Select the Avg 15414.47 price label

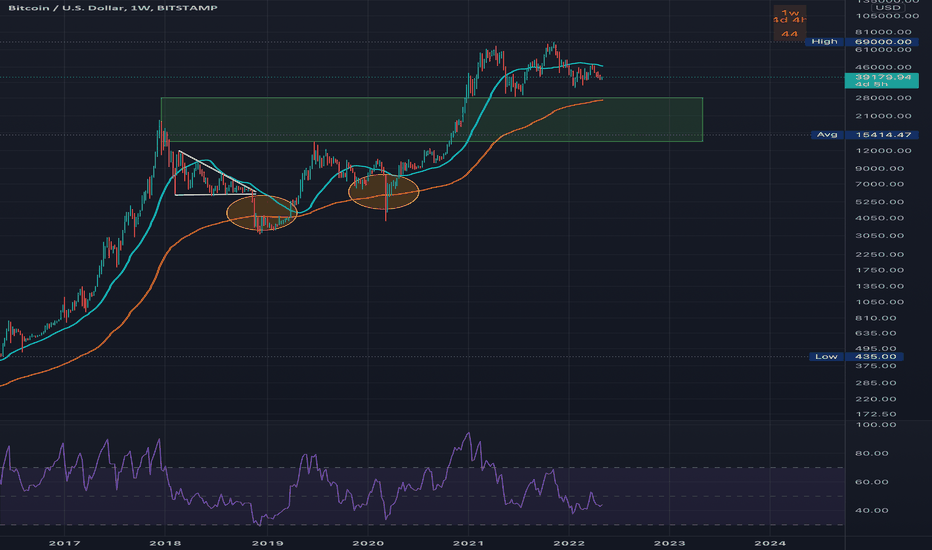(865, 135)
